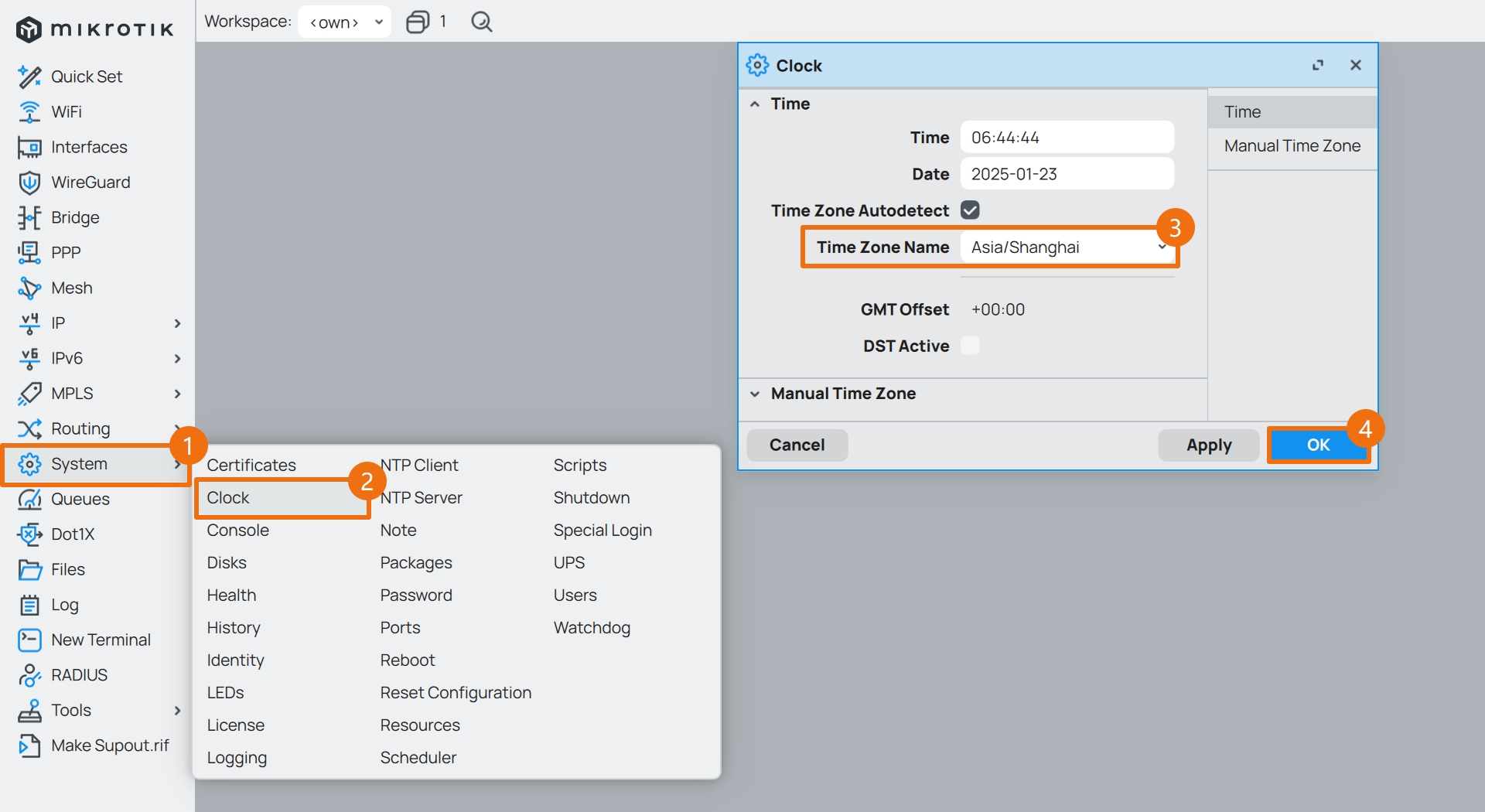The width and height of the screenshot is (1485, 812).
Task: Open Logging from System submenu
Action: [x=237, y=758]
